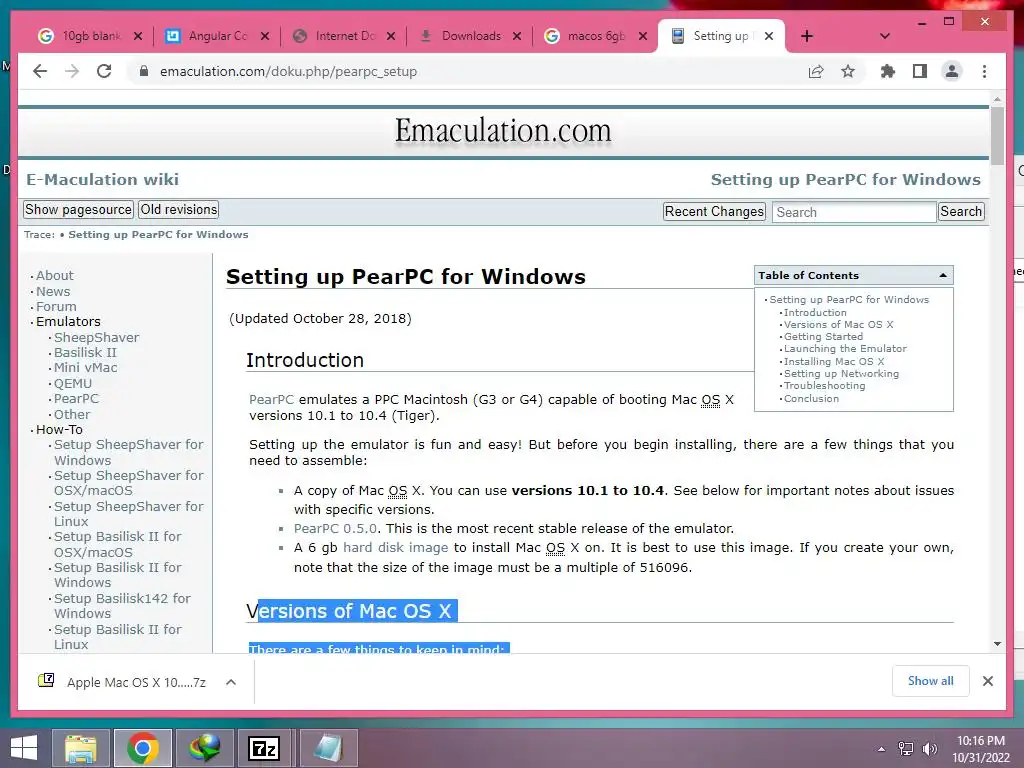Screen dimensions: 1024x768
Task: Jump to Installing Mac OS X in contents
Action: 834,361
